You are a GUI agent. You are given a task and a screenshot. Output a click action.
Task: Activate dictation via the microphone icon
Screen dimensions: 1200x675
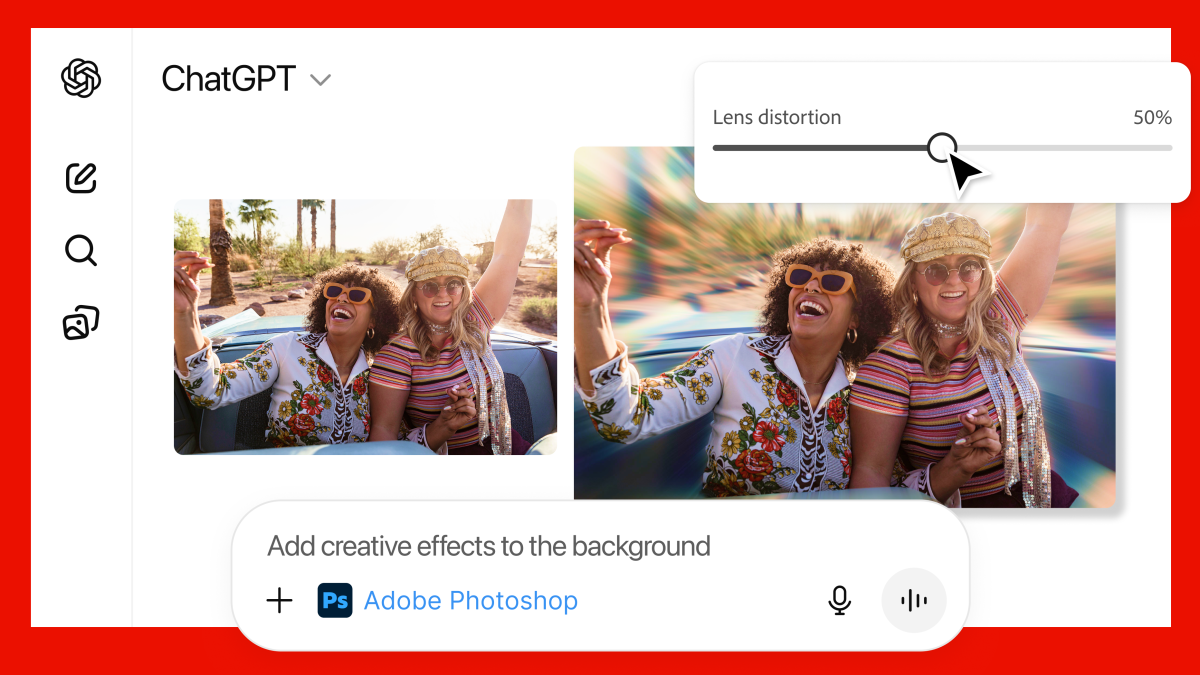(839, 600)
